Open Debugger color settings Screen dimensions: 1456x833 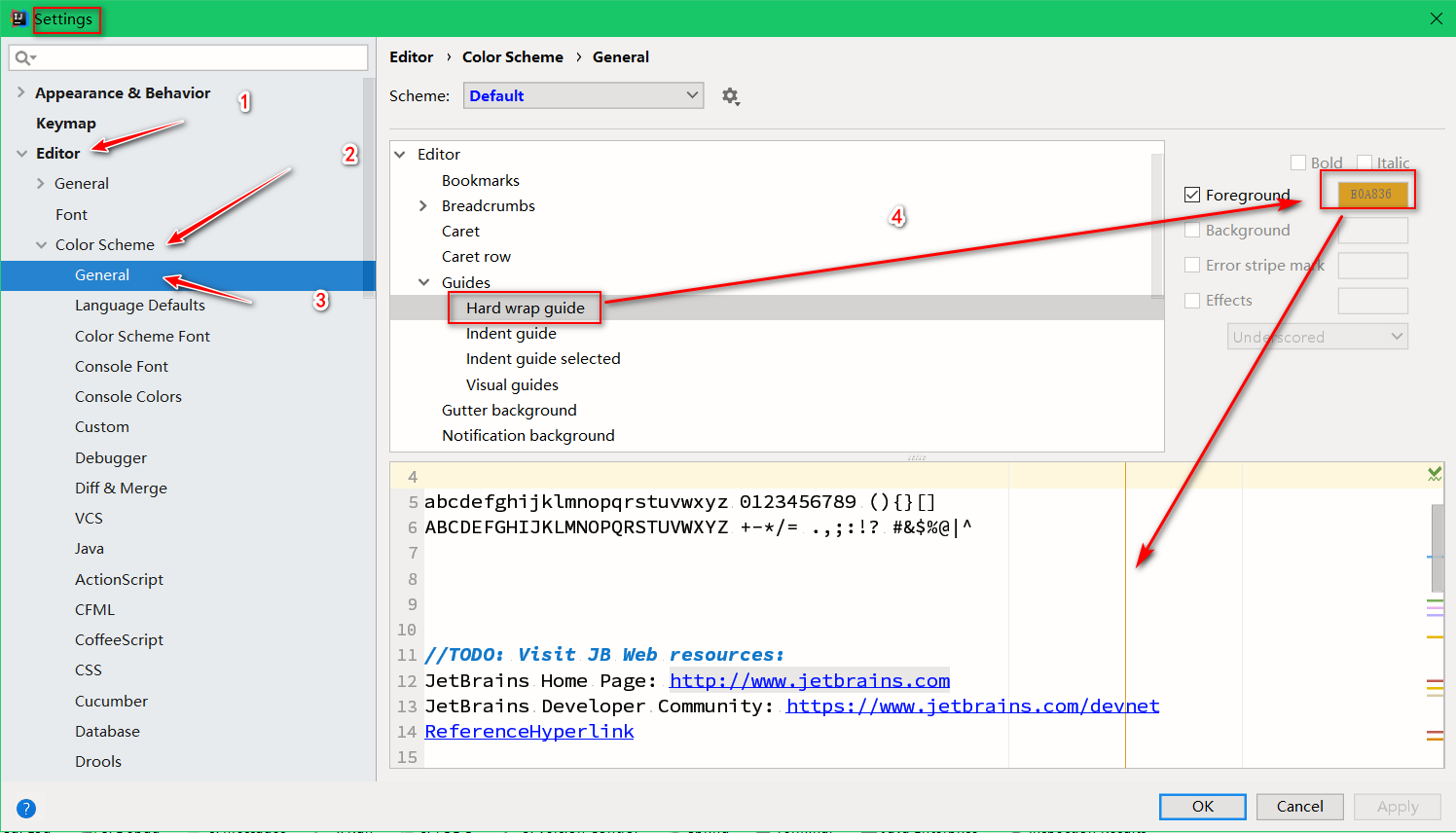[111, 457]
